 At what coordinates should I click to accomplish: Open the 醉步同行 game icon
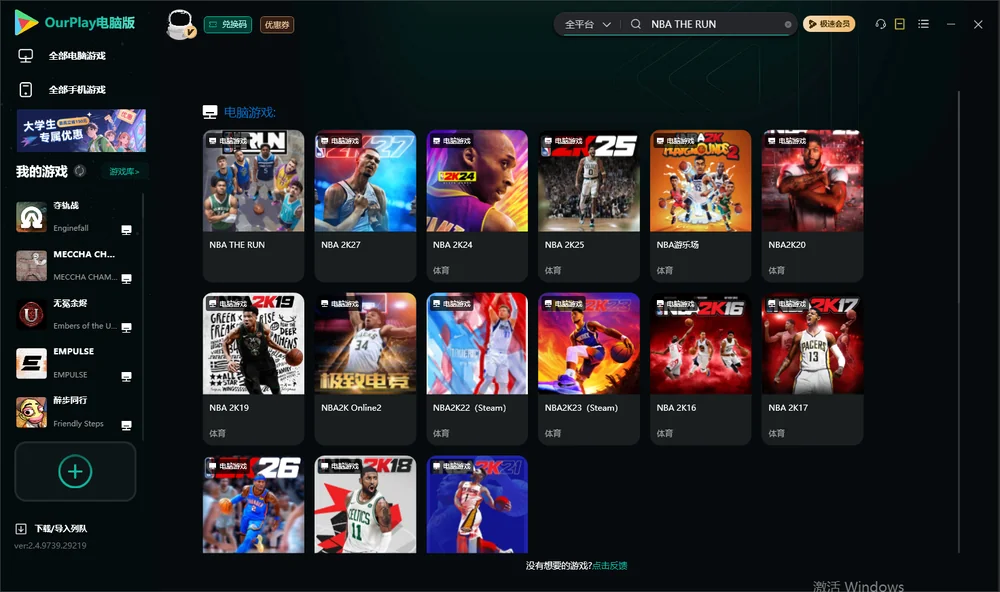(x=31, y=412)
